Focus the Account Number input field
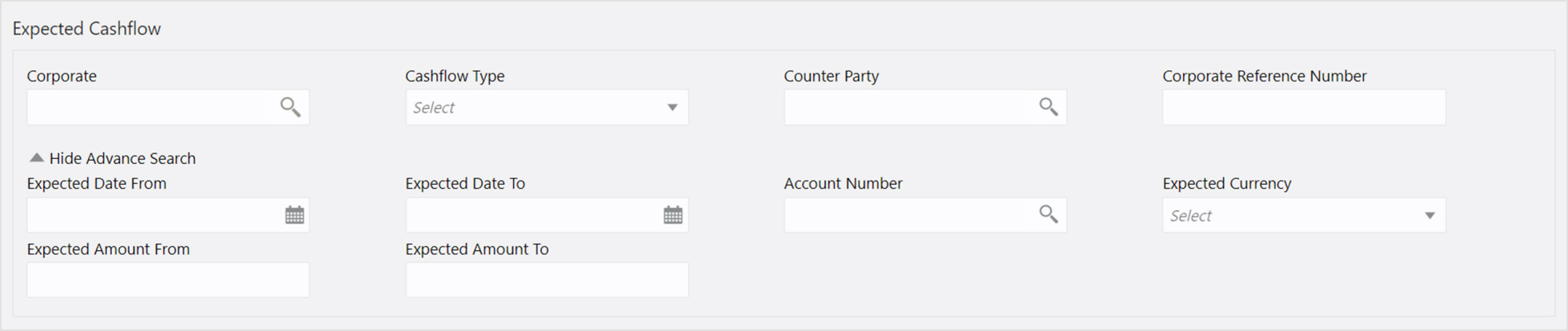Image resolution: width=1568 pixels, height=331 pixels. pos(904,215)
